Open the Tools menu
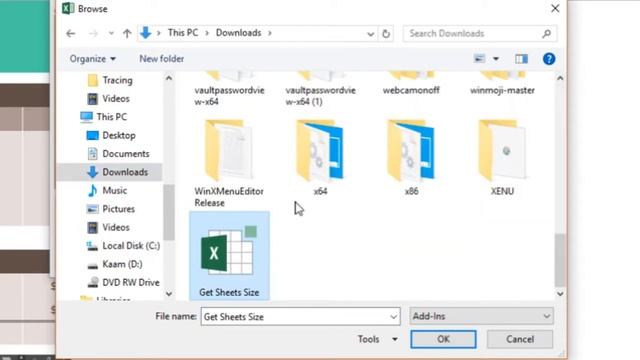 (x=377, y=339)
